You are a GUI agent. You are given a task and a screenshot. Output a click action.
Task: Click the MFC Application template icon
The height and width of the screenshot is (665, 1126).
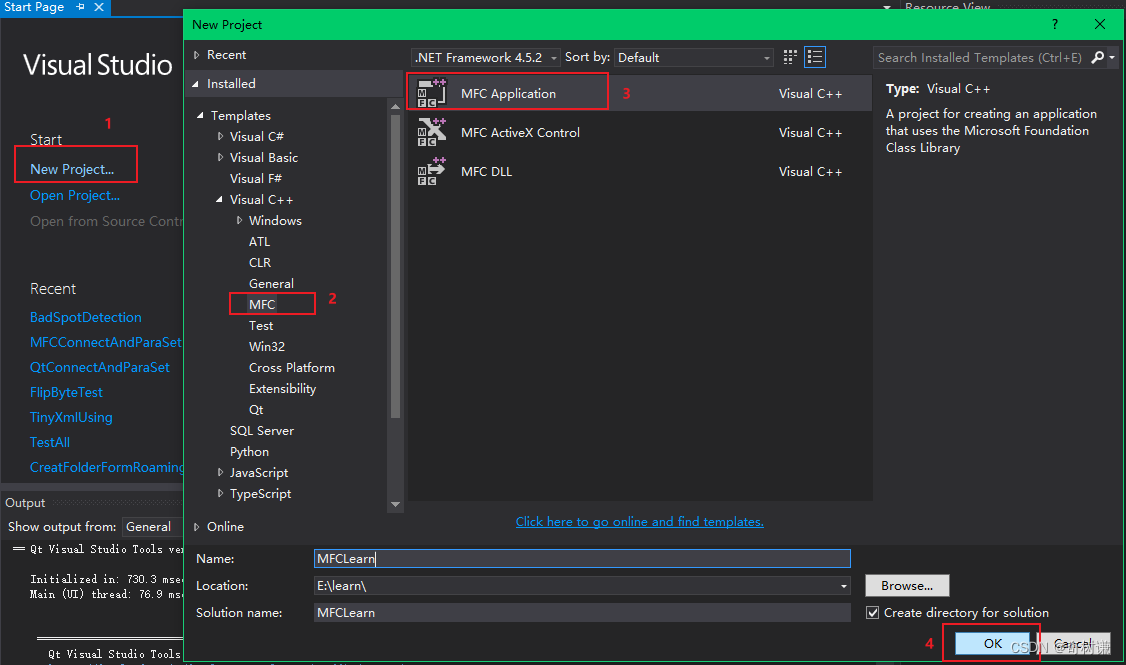[x=432, y=93]
